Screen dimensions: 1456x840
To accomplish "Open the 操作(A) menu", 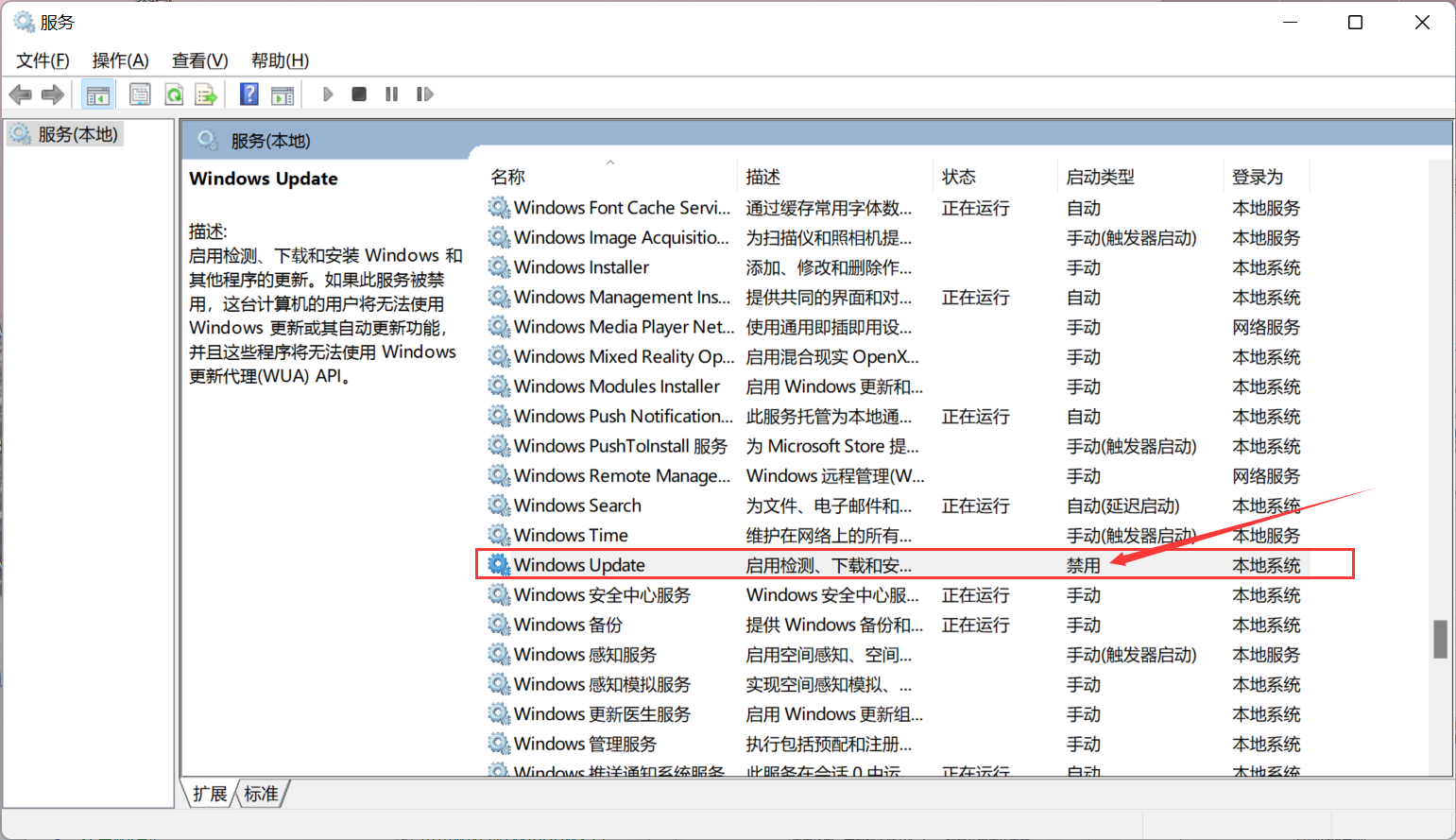I will [120, 60].
